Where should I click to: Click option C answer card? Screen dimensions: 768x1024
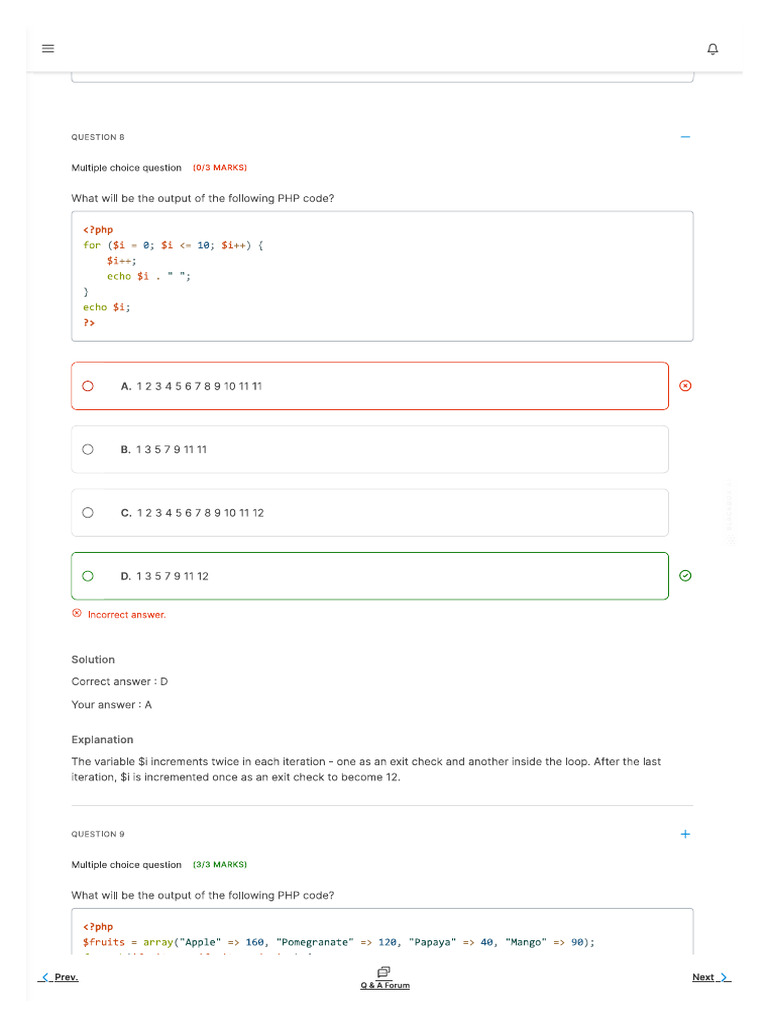coord(370,512)
